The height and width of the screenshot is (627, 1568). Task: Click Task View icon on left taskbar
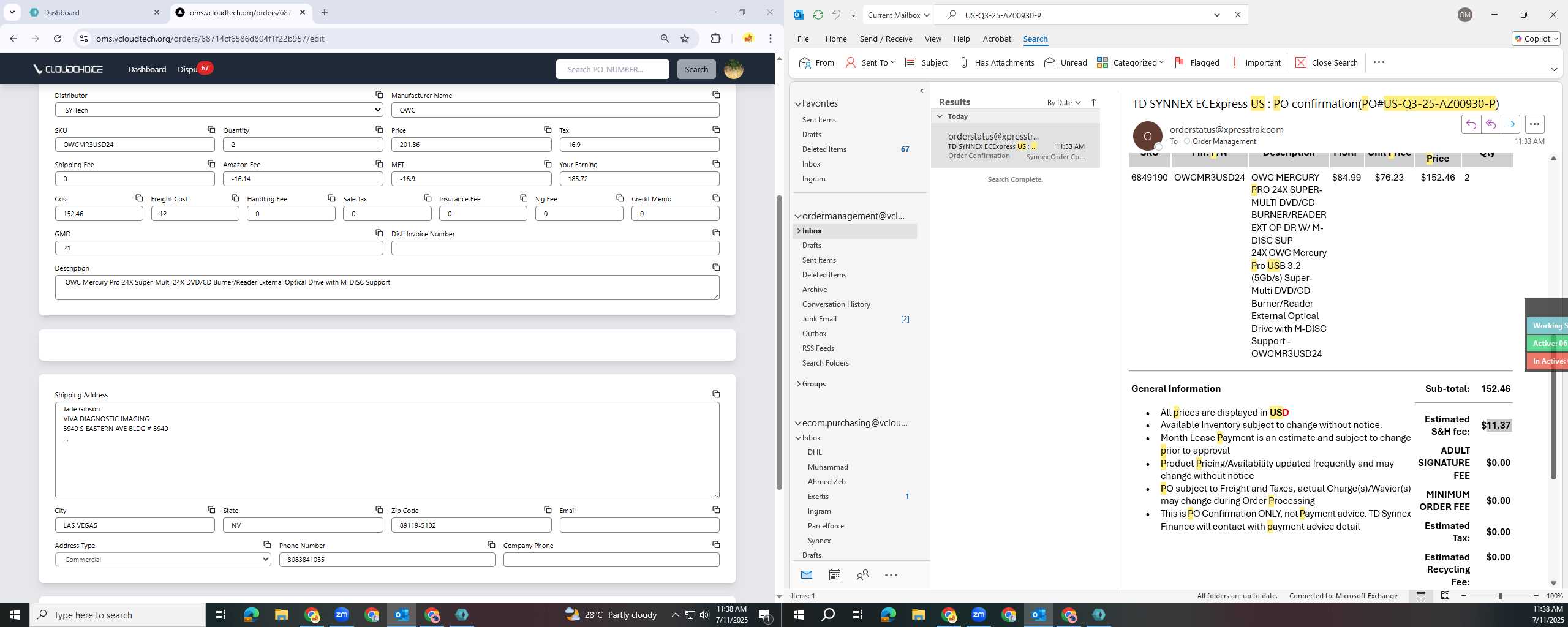(x=221, y=615)
